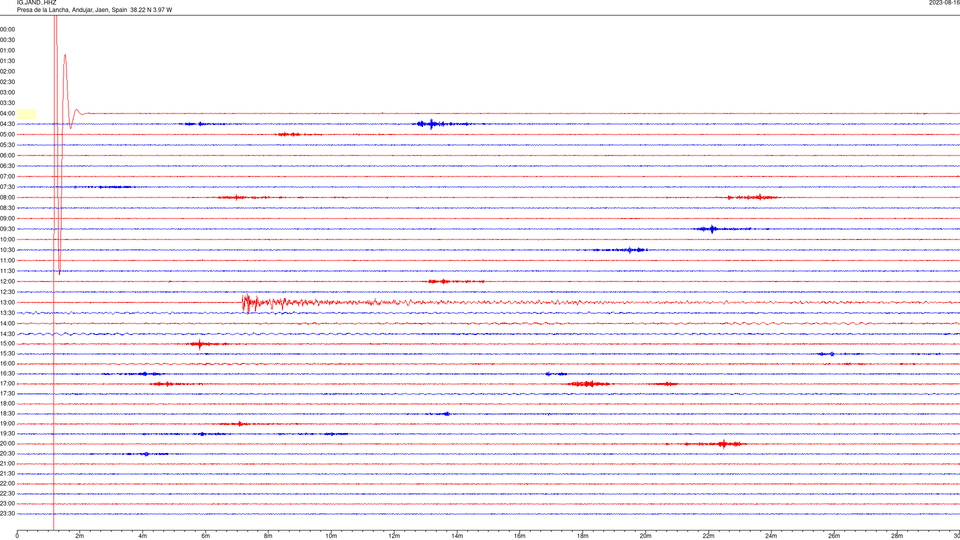Select the 05:30 row label
The height and width of the screenshot is (540, 960).
(7, 145)
